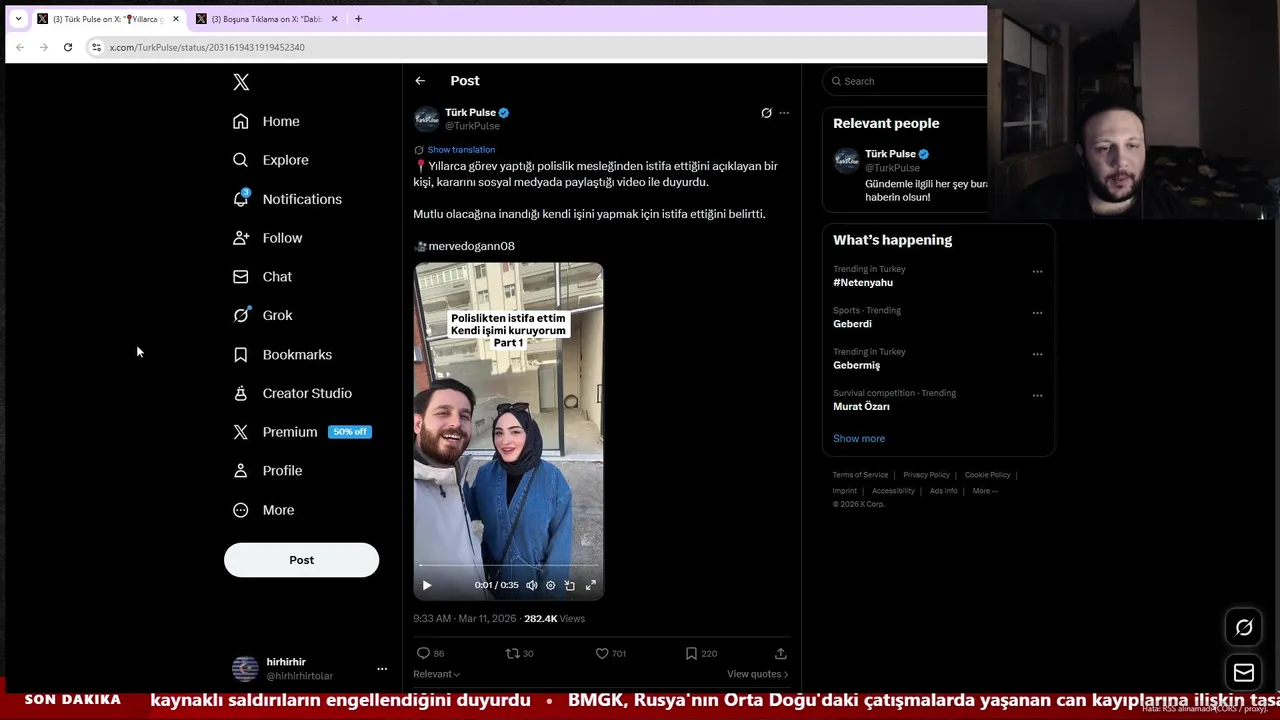Open the floating Grok button
The height and width of the screenshot is (720, 1280).
click(x=1244, y=628)
